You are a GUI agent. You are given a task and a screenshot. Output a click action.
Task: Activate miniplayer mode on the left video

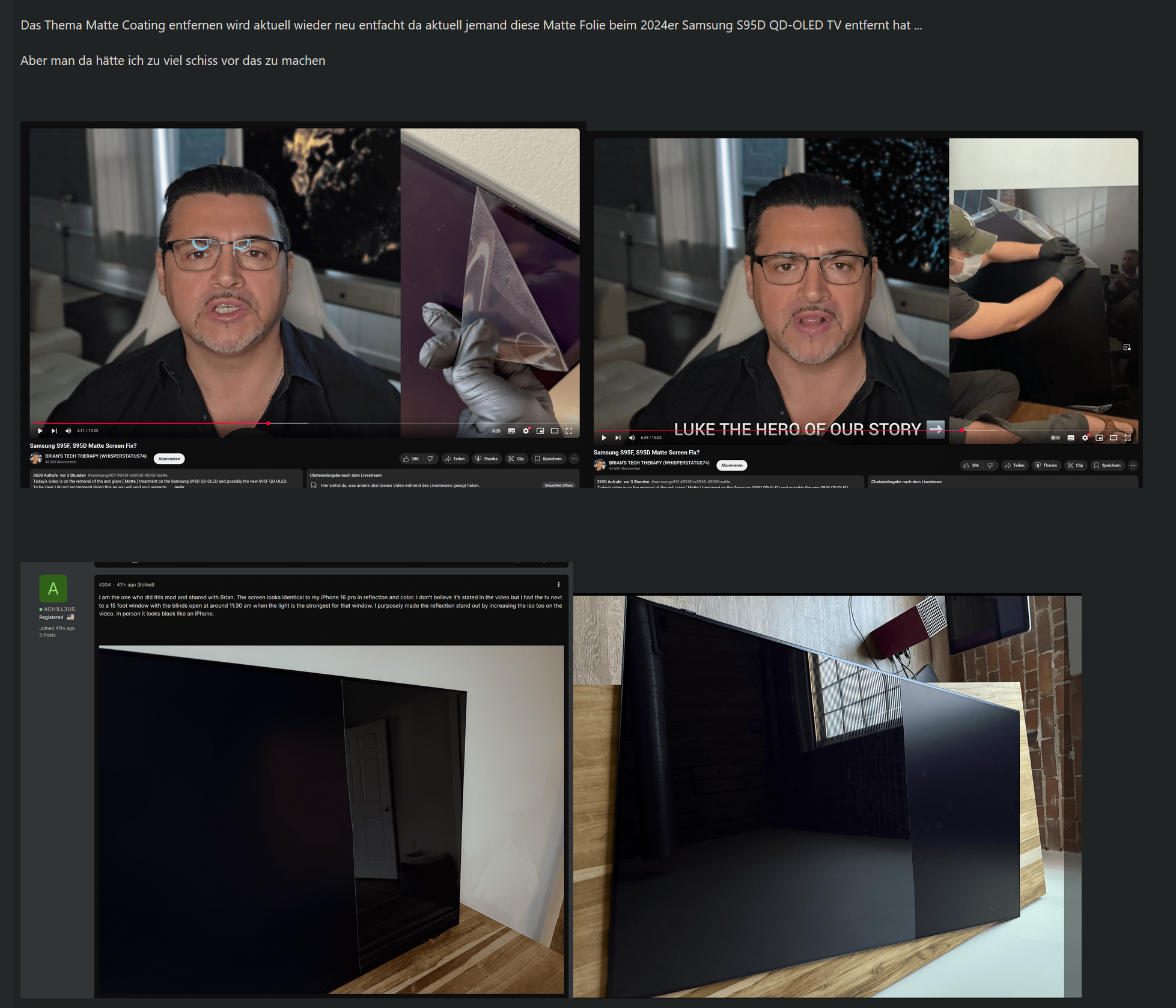click(x=541, y=431)
